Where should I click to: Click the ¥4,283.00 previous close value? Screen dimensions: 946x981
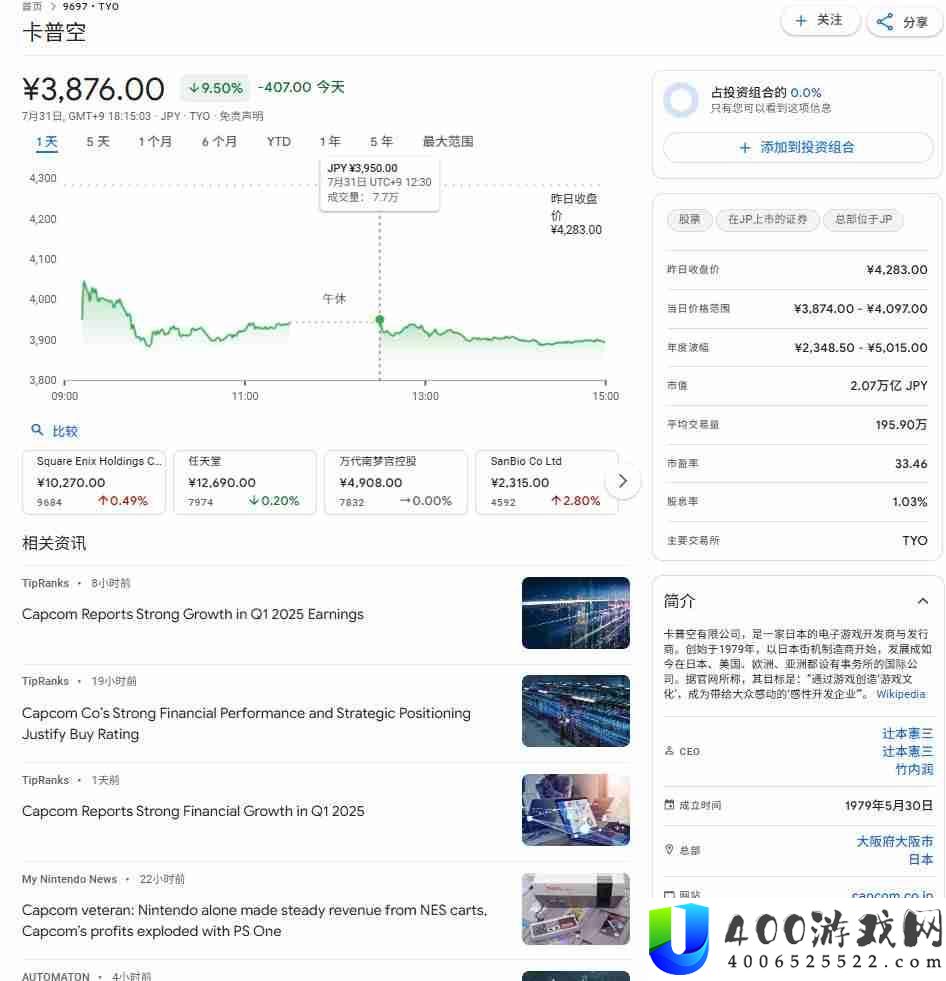pos(897,270)
